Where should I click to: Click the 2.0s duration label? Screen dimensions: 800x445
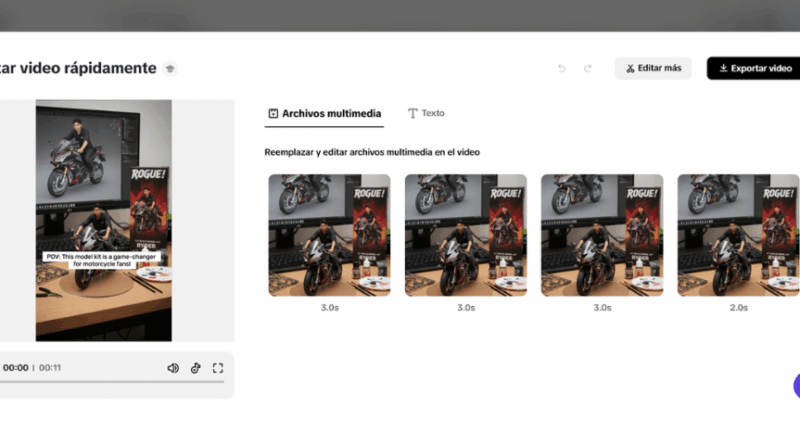pos(738,308)
